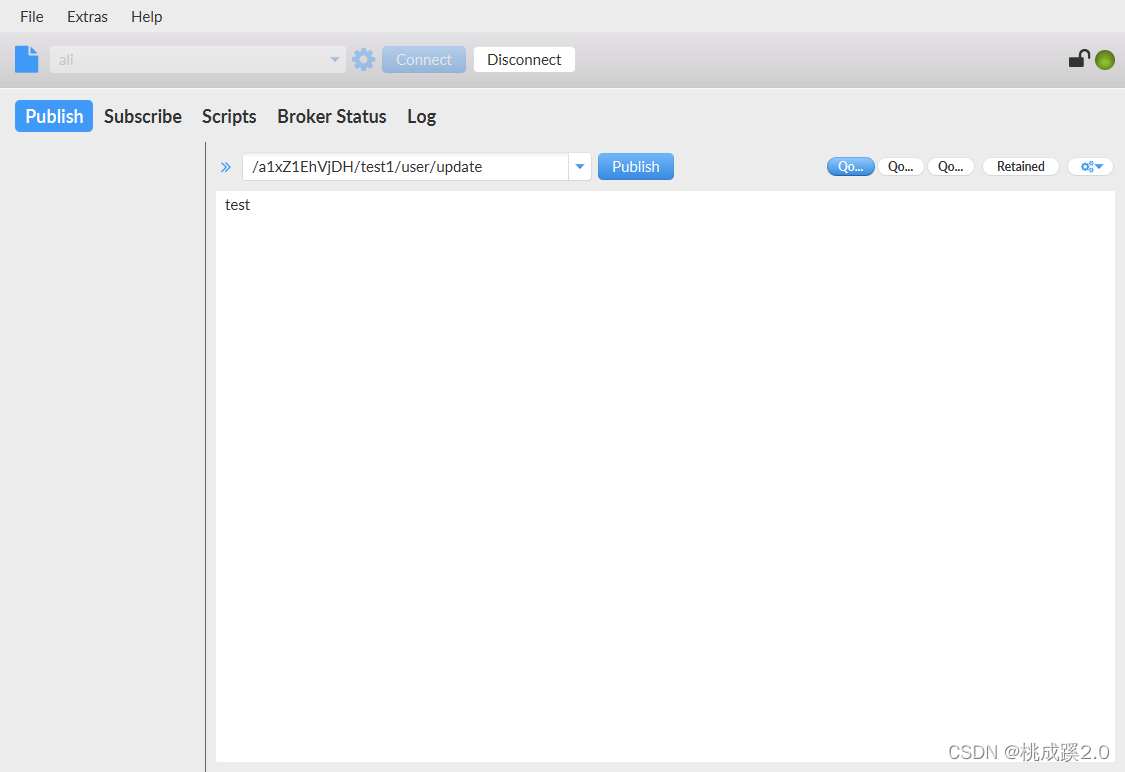This screenshot has height=772, width=1125.
Task: Click the green connection status indicator
Action: (1104, 60)
